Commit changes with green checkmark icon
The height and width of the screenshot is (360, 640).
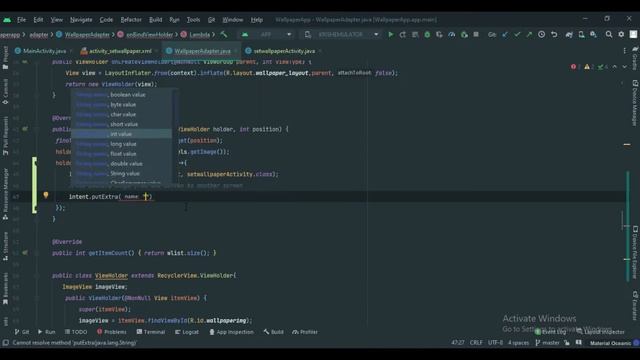click(517, 35)
